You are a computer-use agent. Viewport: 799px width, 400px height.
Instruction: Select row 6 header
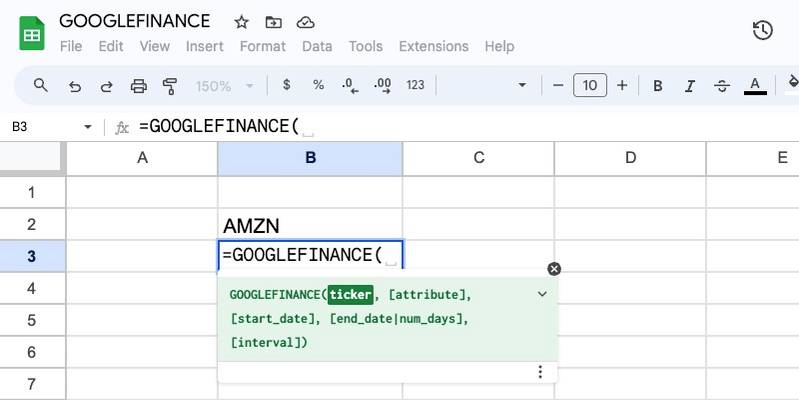(32, 352)
